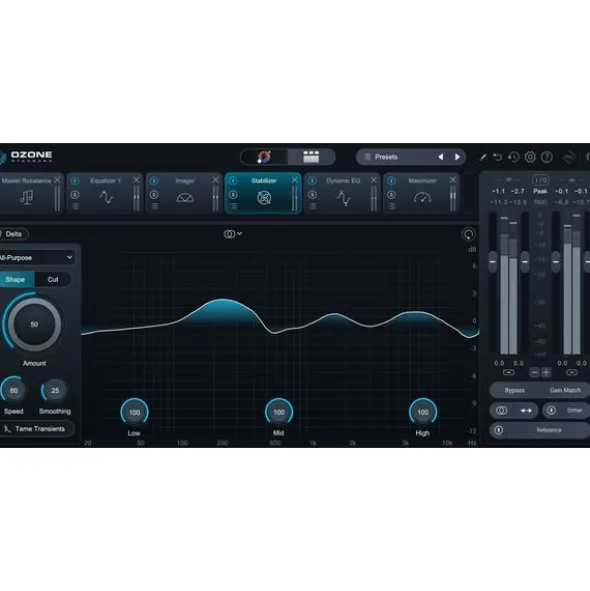
Task: Click the plus meter zoom button
Action: coord(546,372)
